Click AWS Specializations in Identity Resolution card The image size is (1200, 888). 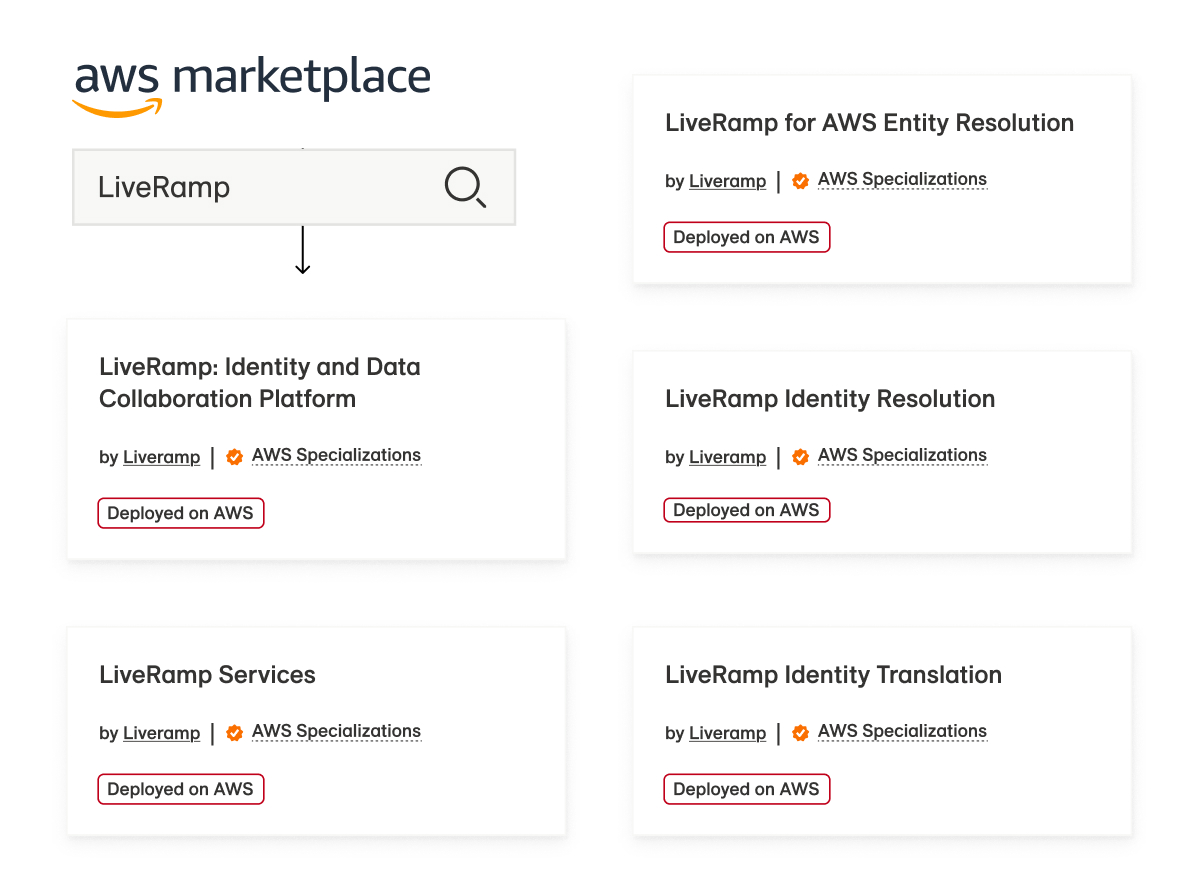pos(902,456)
